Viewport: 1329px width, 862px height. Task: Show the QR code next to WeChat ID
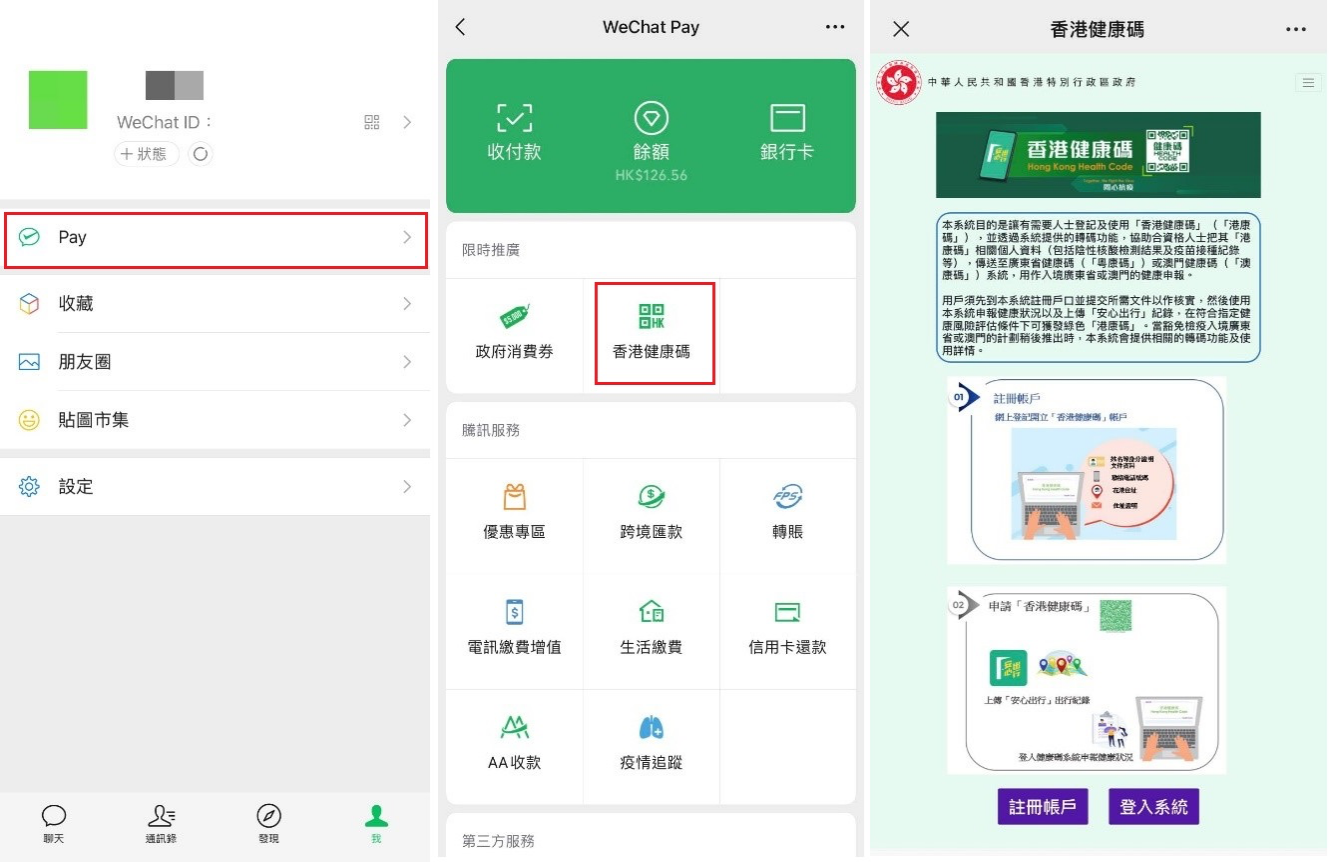tap(373, 122)
